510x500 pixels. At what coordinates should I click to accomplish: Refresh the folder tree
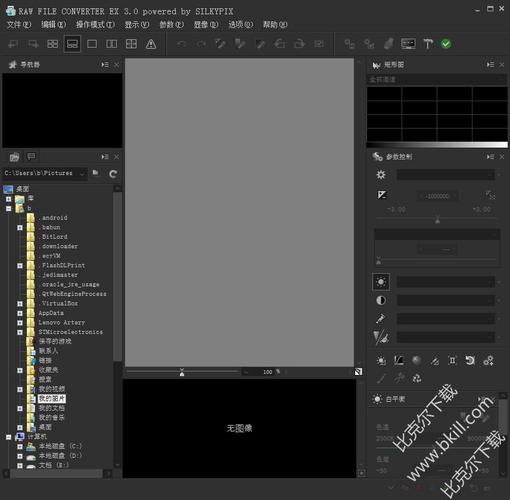point(113,174)
